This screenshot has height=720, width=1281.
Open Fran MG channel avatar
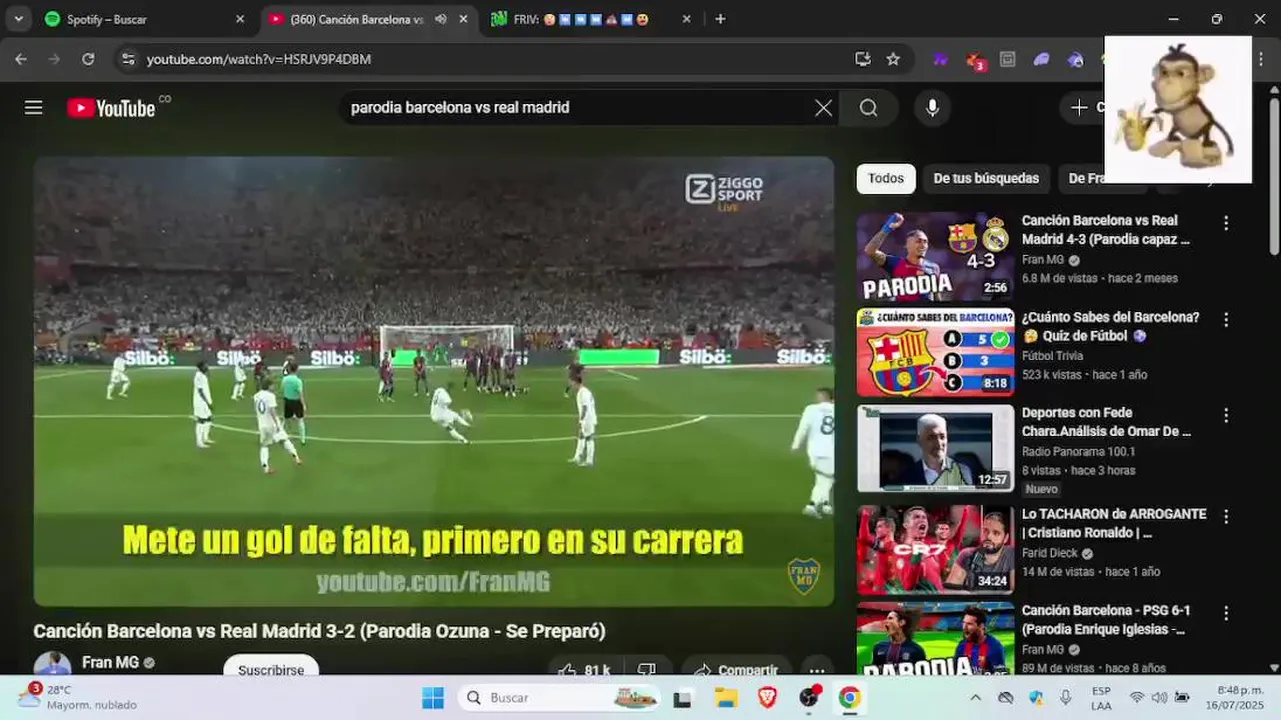pyautogui.click(x=52, y=665)
